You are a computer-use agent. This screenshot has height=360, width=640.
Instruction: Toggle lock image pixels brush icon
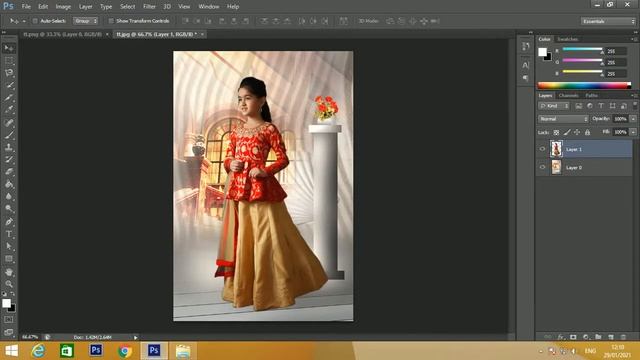[567, 132]
